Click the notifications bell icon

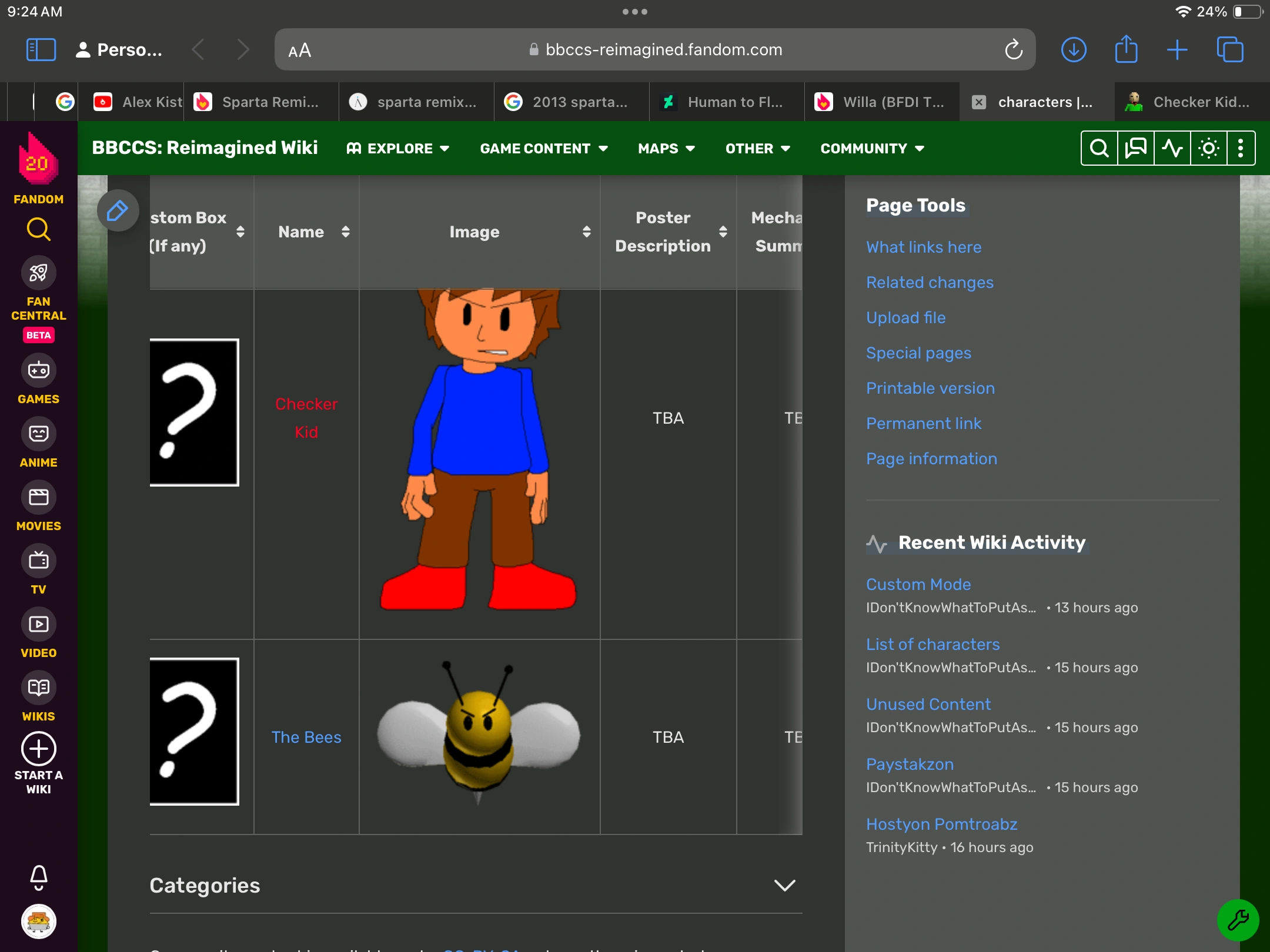tap(39, 877)
